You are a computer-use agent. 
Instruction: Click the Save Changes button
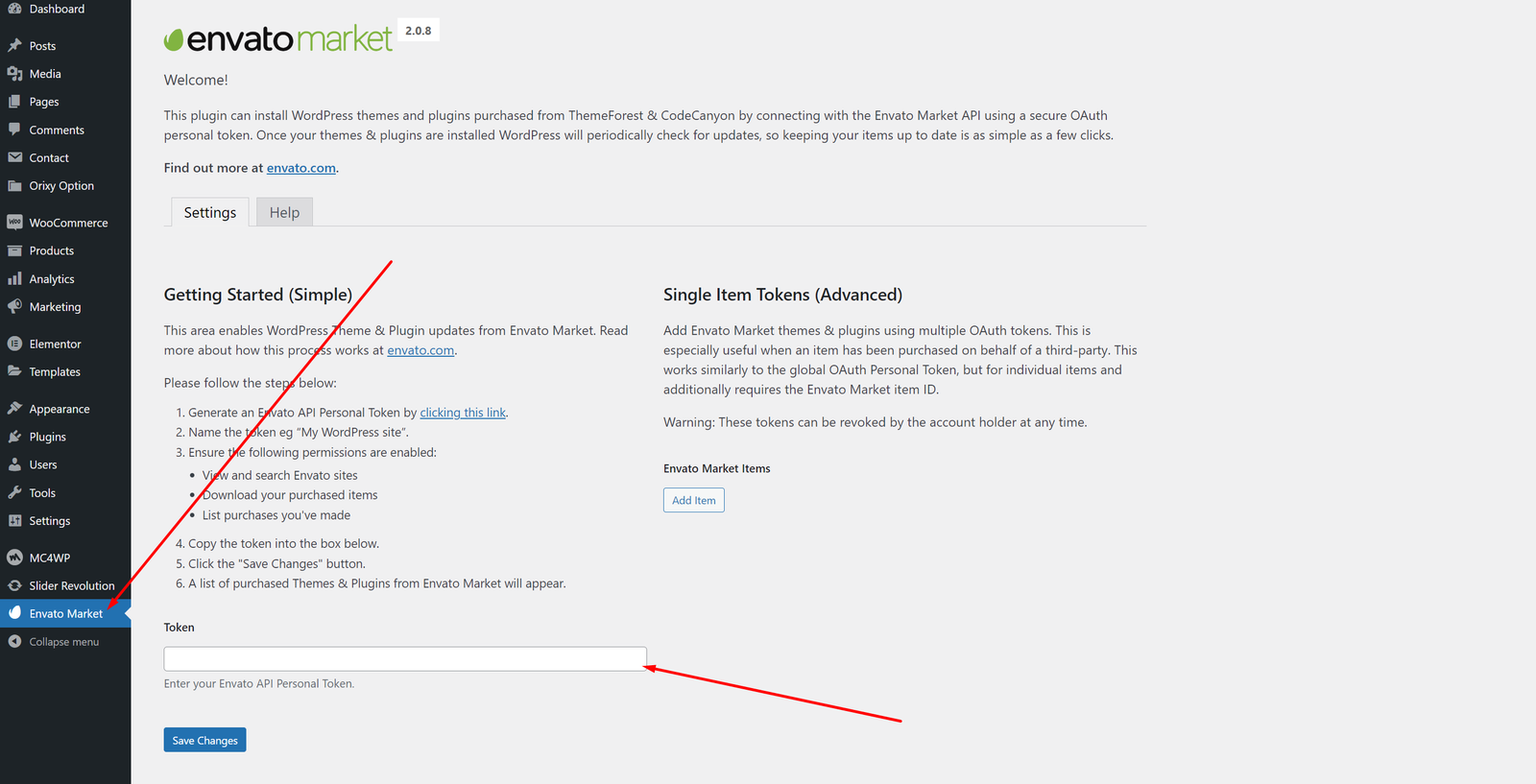[x=204, y=740]
